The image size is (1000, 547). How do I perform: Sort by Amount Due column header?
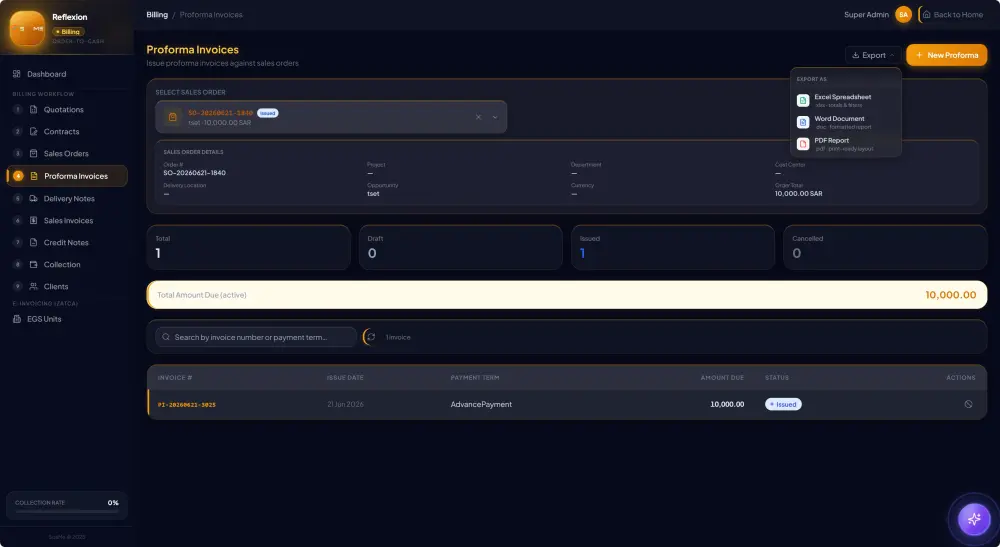(x=722, y=378)
